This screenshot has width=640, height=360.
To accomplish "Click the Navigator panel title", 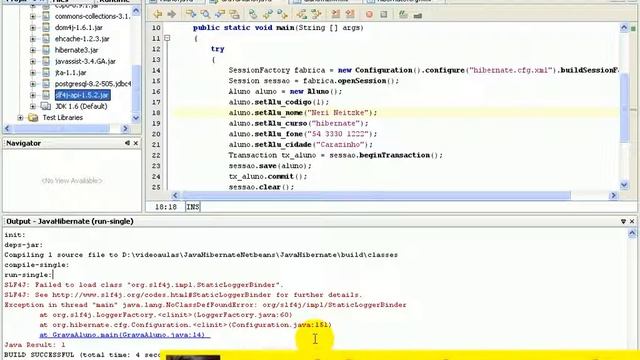I will point(23,143).
